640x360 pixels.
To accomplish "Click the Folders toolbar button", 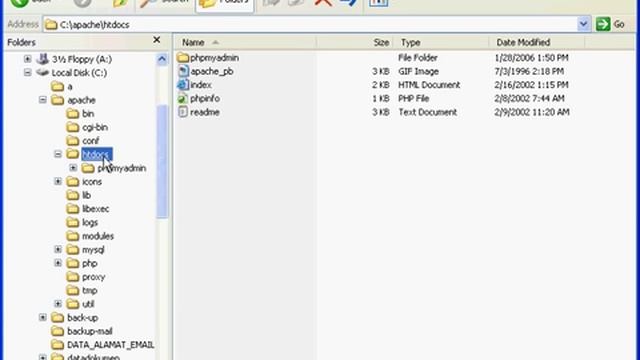I will [x=224, y=5].
